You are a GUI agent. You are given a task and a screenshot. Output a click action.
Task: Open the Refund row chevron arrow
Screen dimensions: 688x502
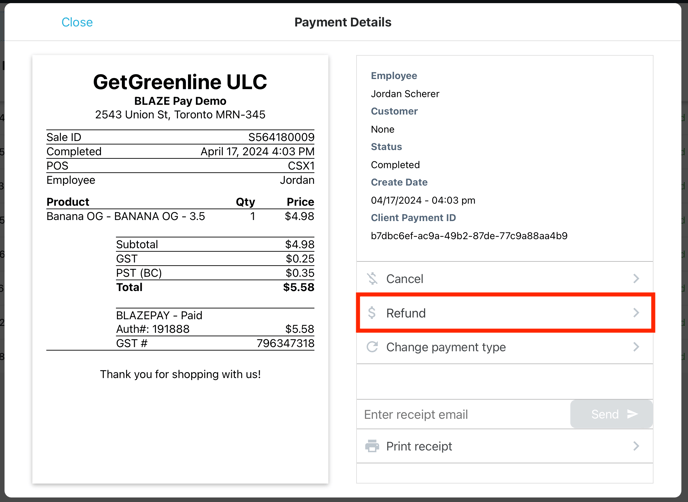pos(636,313)
